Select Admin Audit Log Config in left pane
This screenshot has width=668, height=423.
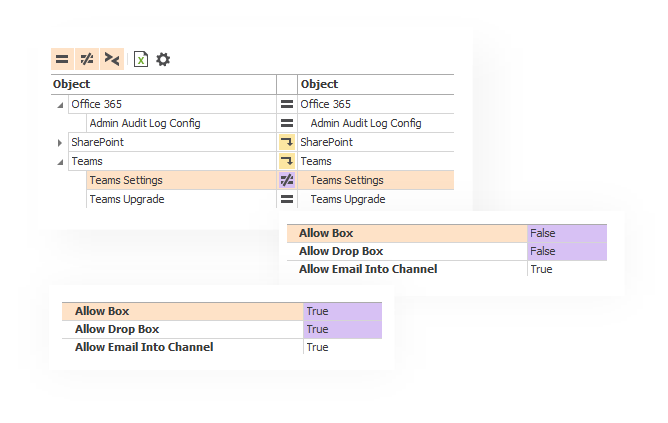point(145,123)
